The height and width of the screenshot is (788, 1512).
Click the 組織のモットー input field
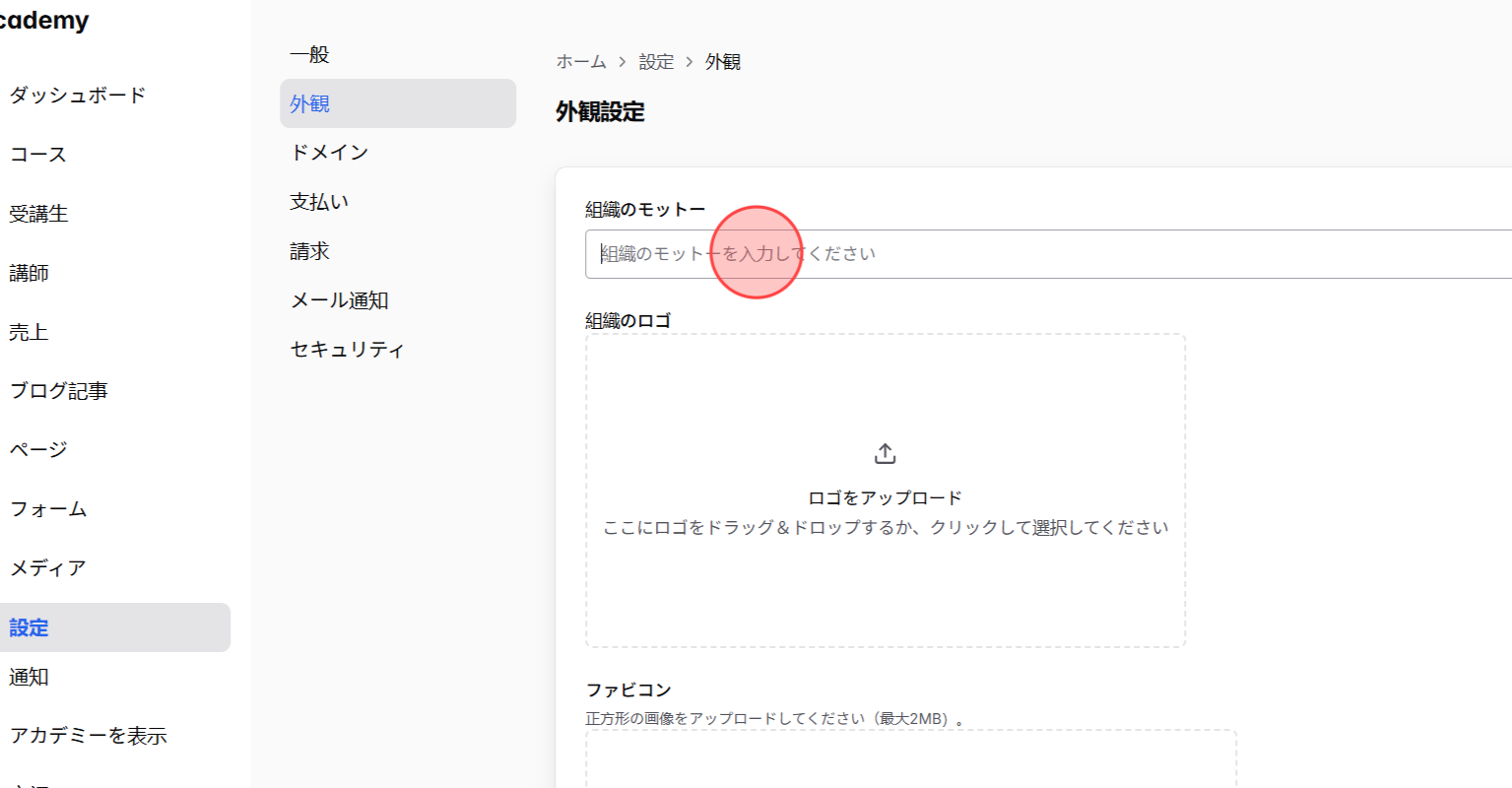[985, 253]
